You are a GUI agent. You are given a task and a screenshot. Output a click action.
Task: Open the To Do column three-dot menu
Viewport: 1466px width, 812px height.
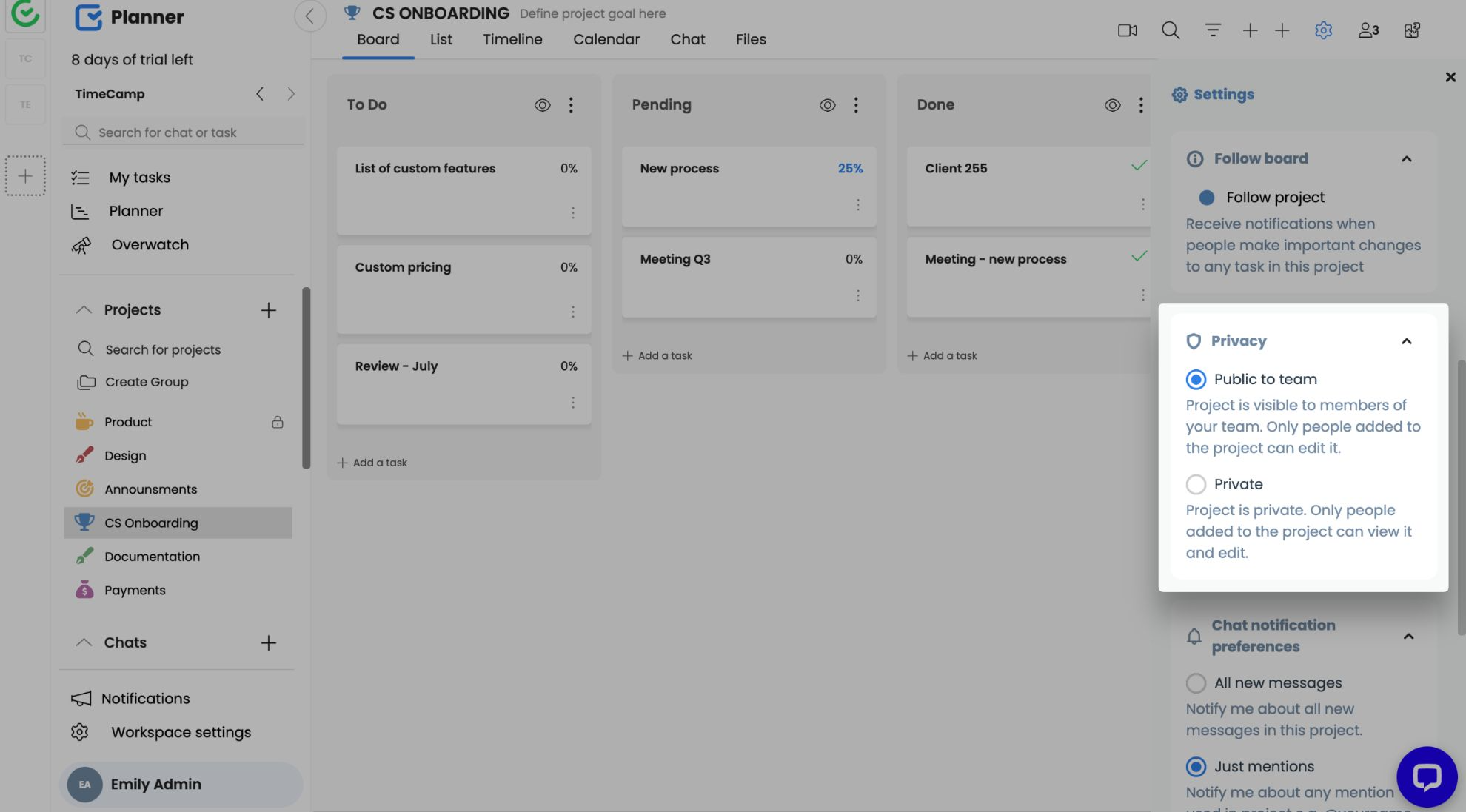click(x=571, y=105)
